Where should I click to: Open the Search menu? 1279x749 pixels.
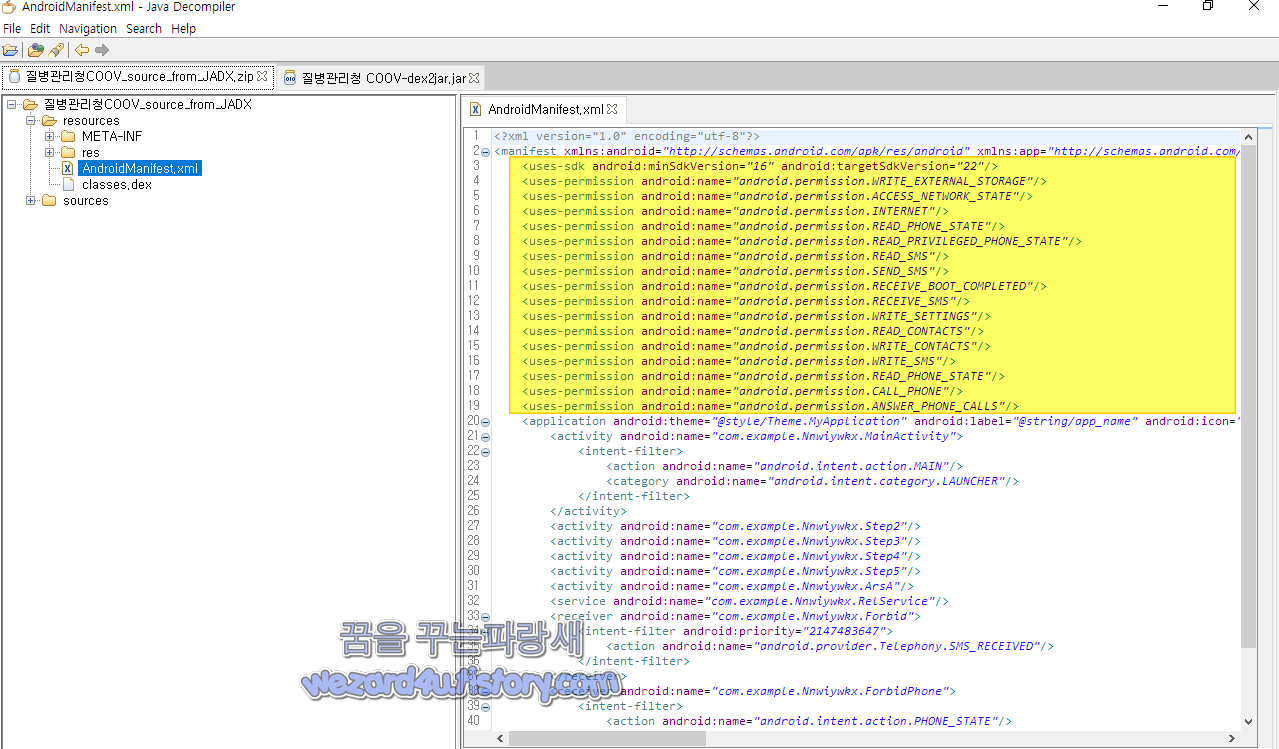coord(144,29)
